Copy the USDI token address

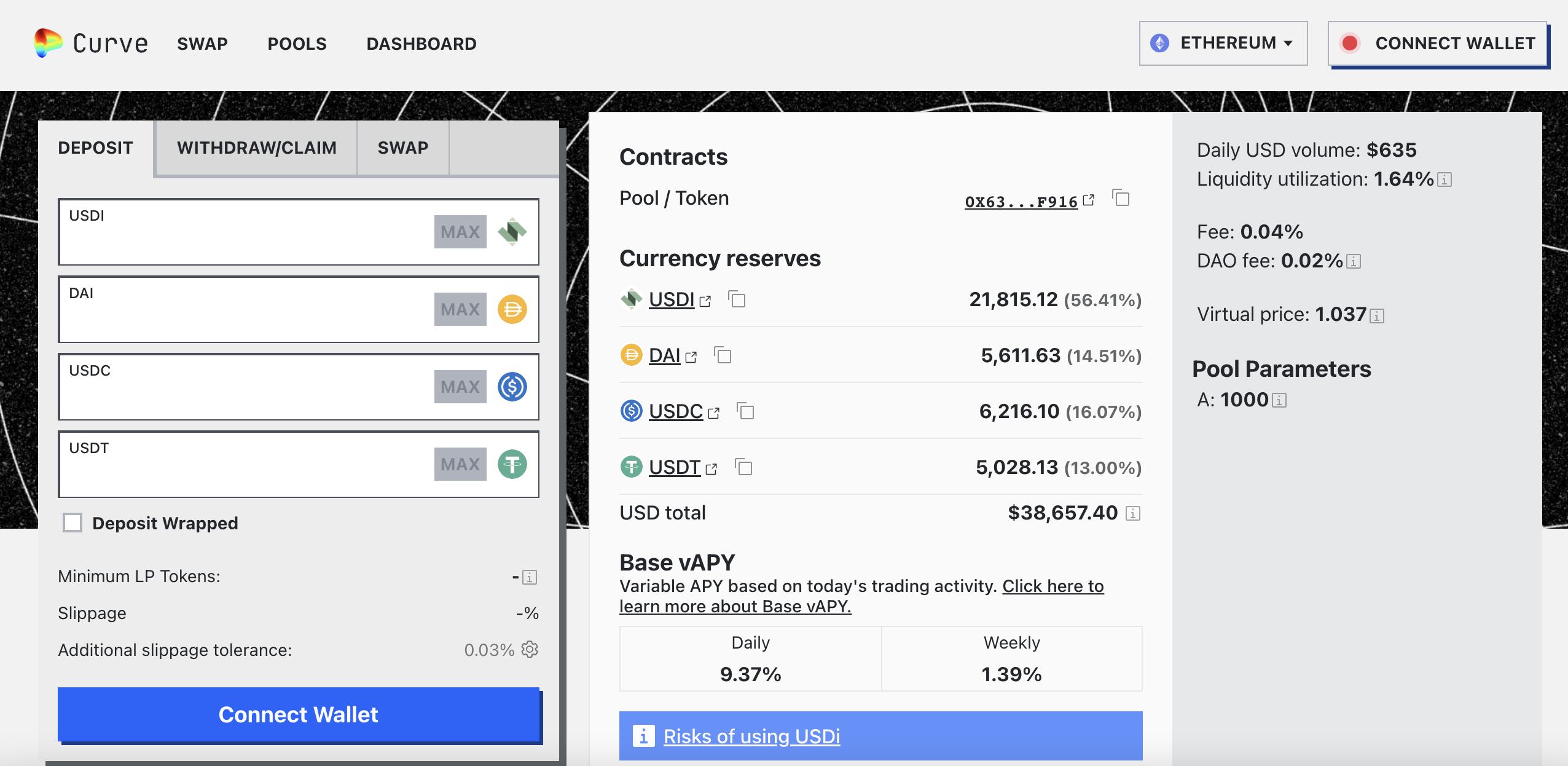737,299
